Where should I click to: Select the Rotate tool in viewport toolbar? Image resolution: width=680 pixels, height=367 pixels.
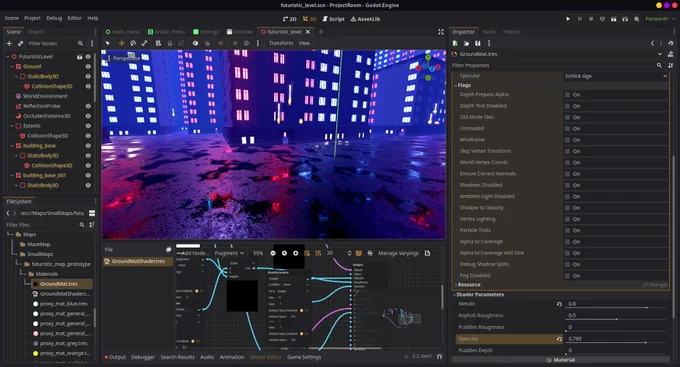133,43
